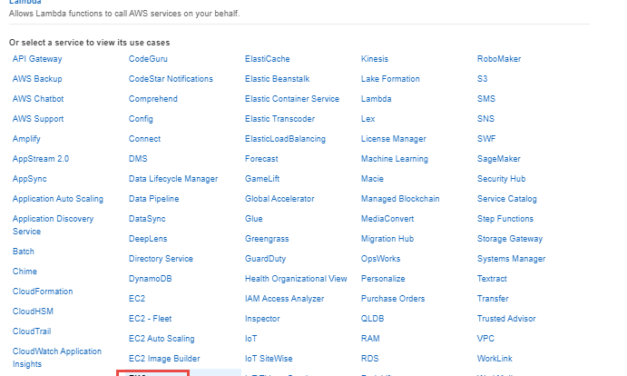Choose IoT SiteWise service
This screenshot has width=627, height=376.
[x=269, y=359]
